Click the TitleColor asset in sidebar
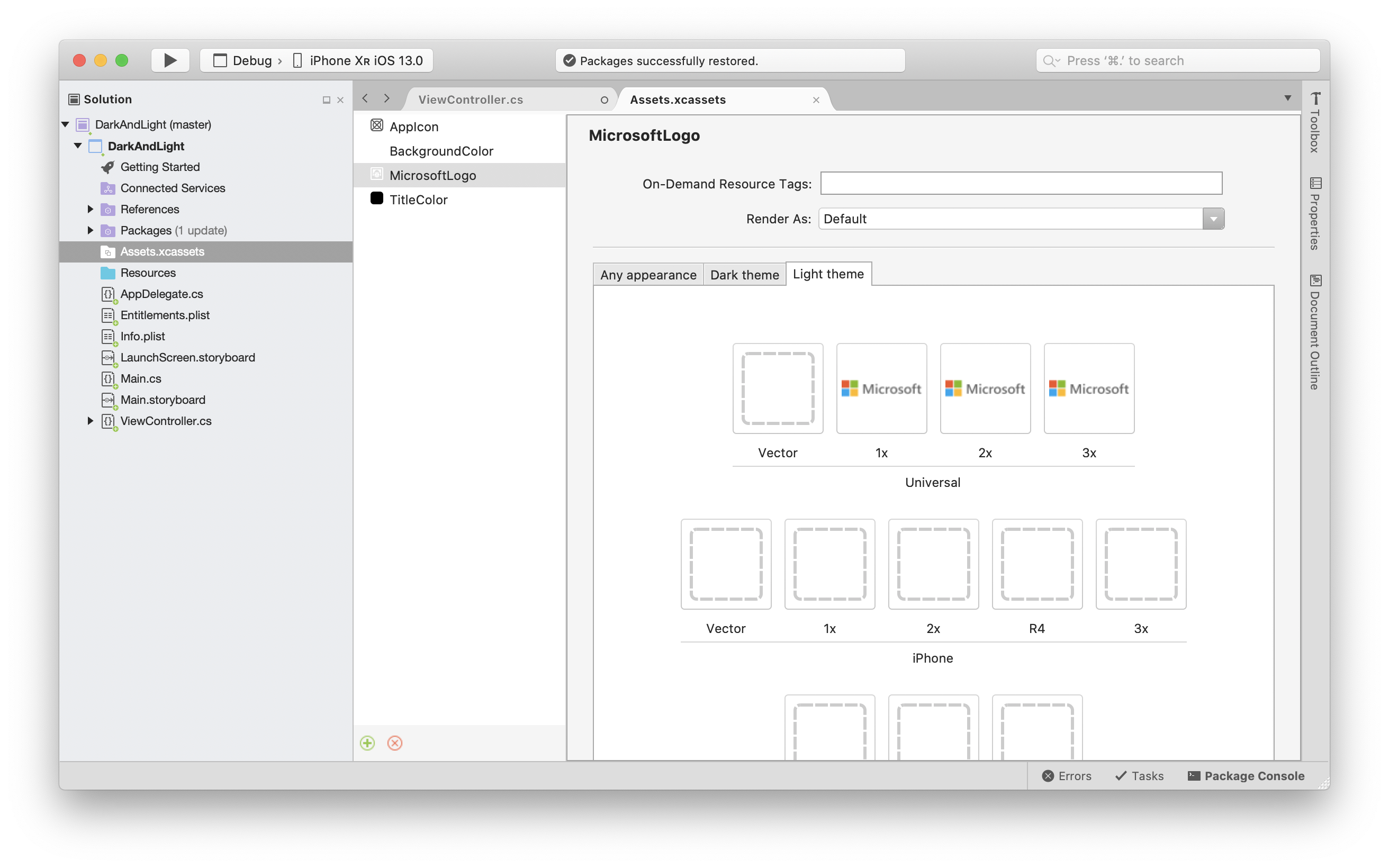 tap(419, 200)
